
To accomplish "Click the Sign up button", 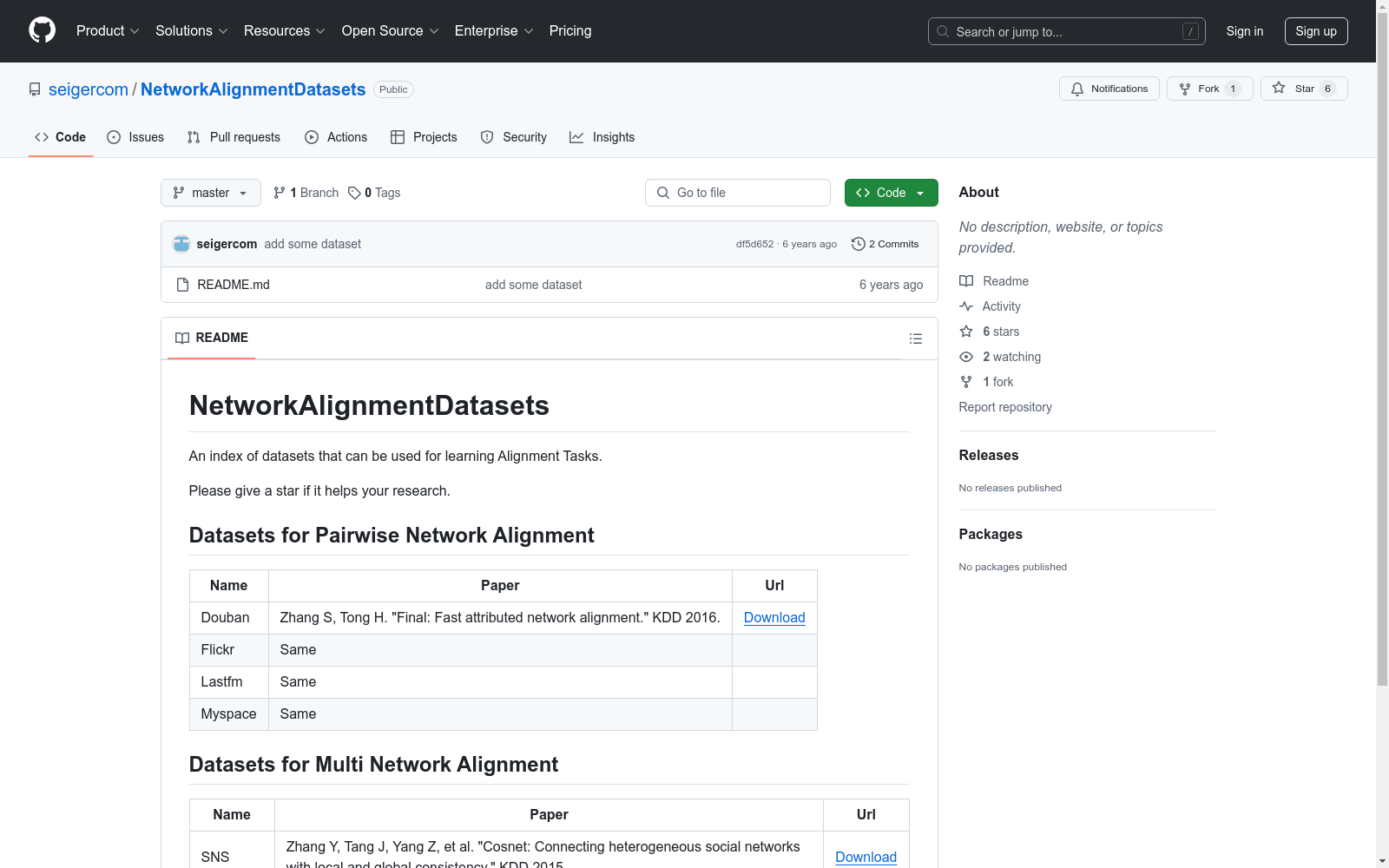I will 1316,31.
